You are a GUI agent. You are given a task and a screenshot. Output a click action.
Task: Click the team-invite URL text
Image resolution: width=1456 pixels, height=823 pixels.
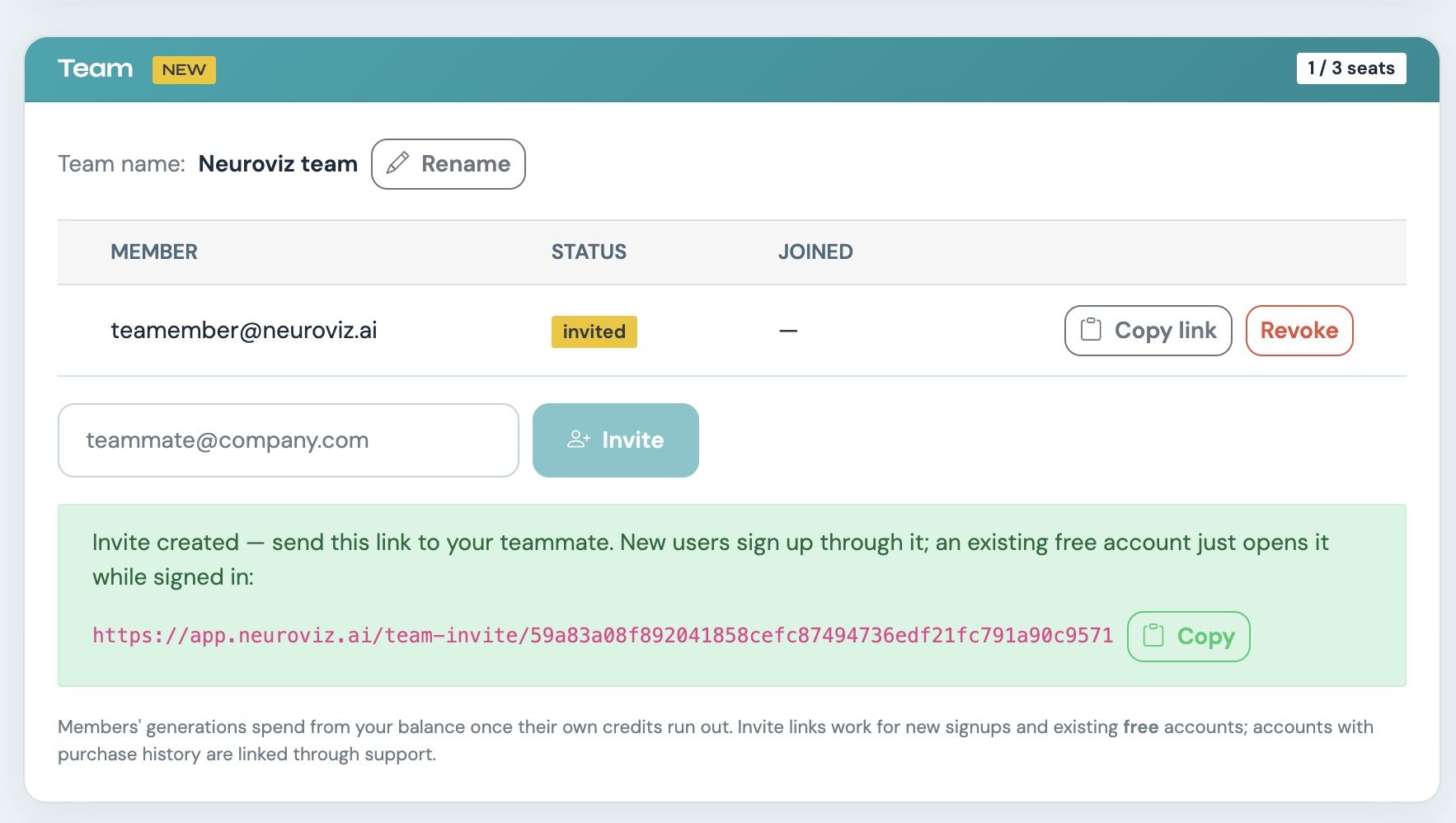(x=603, y=636)
